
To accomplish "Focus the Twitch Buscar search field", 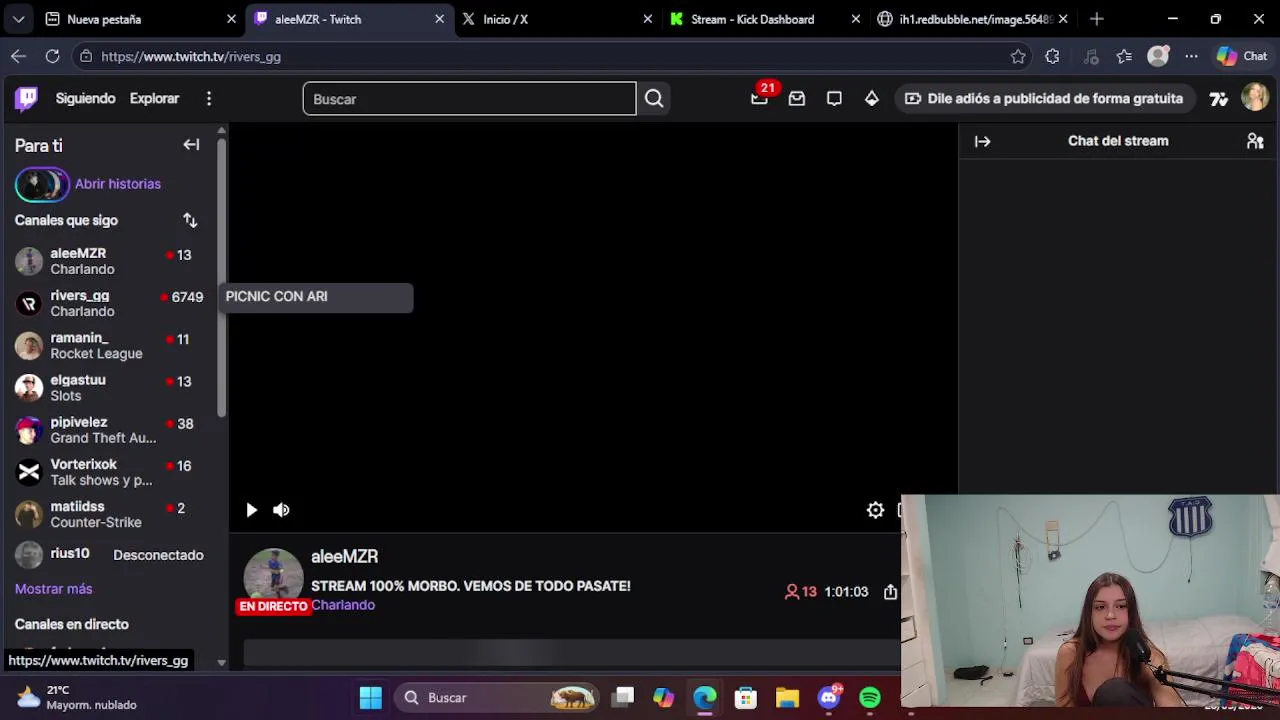I will 469,99.
